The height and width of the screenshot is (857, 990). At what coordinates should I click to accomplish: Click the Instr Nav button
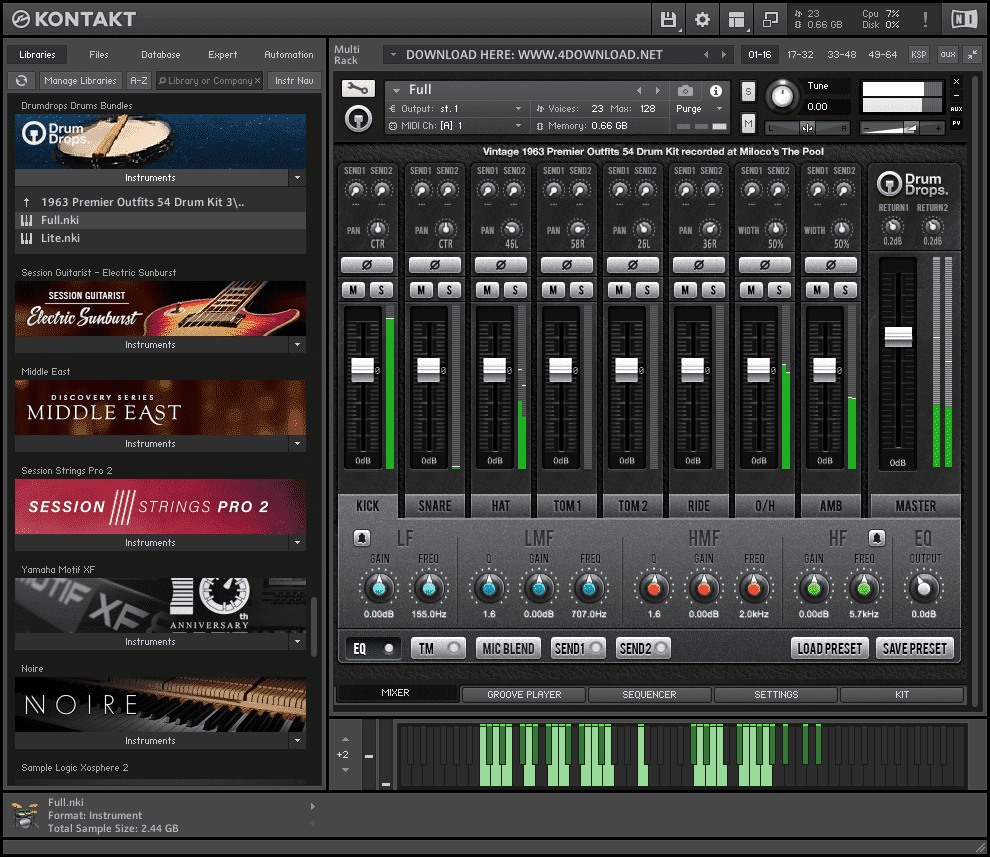click(x=294, y=81)
